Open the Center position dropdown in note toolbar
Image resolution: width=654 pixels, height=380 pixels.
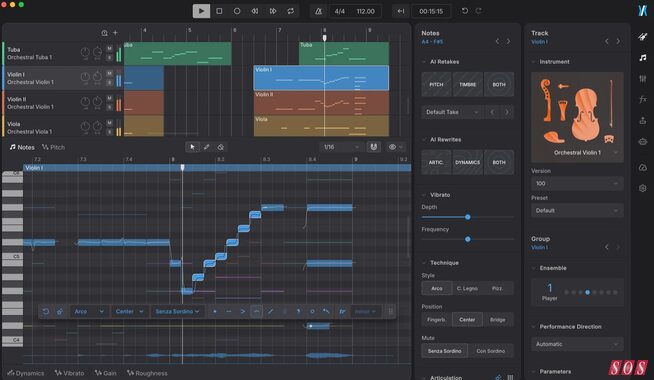129,312
